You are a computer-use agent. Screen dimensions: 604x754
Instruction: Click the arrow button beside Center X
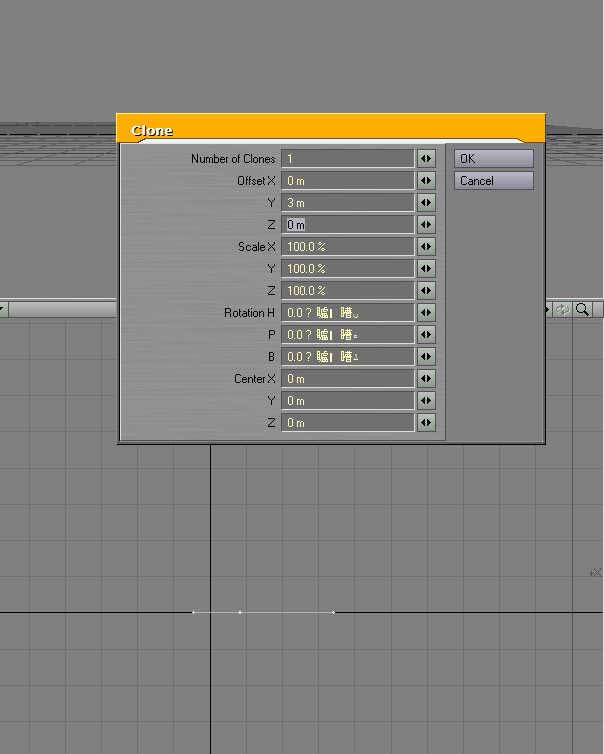(427, 379)
